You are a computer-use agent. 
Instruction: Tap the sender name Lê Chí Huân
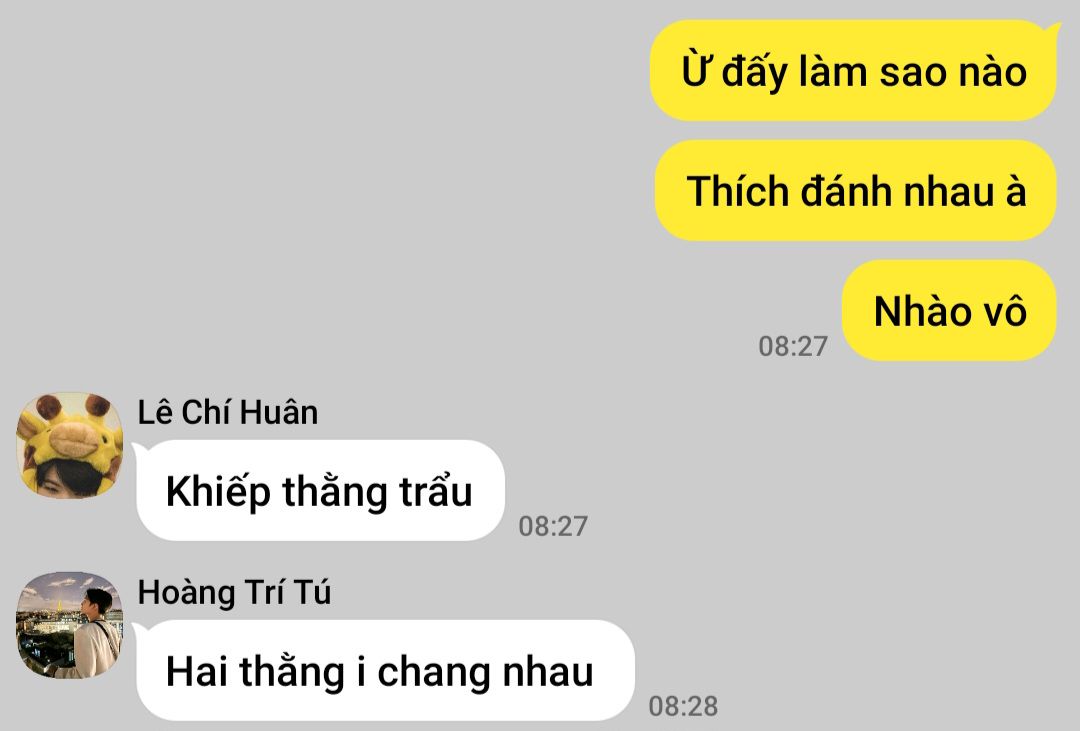click(228, 413)
